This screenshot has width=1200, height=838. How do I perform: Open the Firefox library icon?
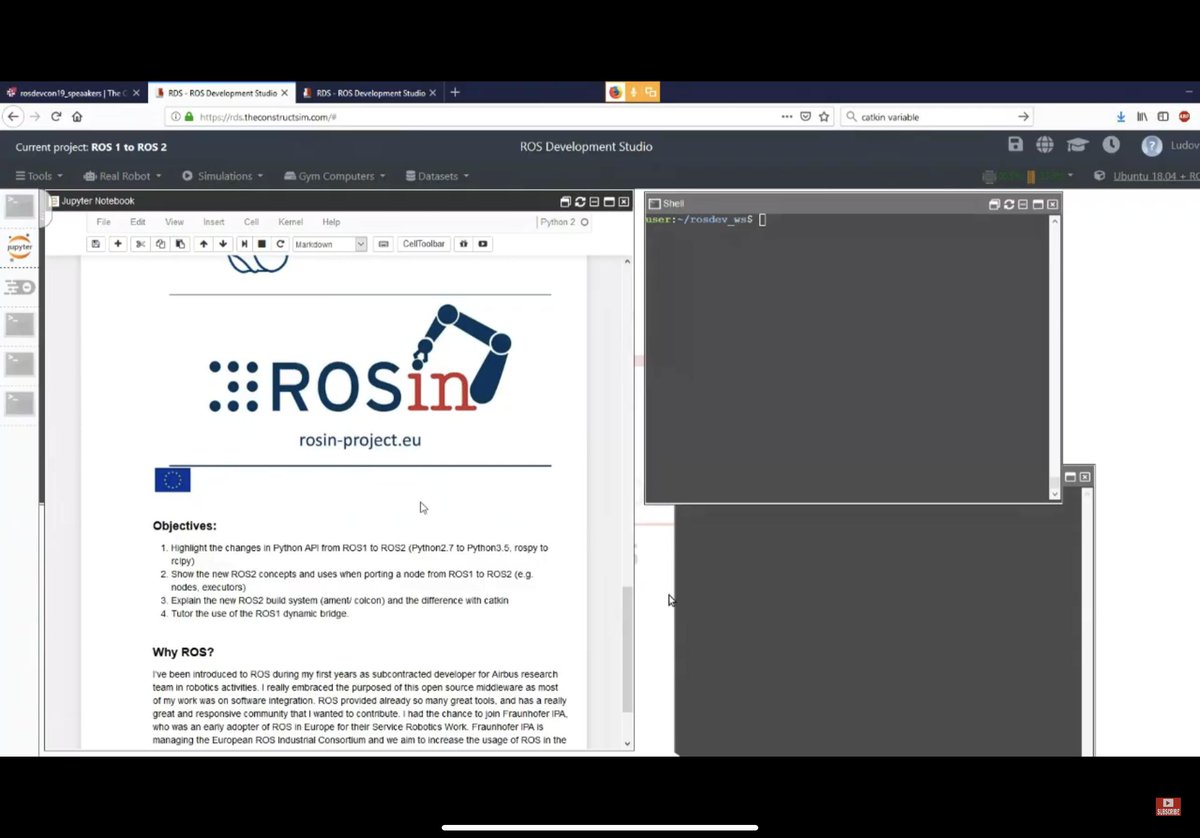point(1142,117)
